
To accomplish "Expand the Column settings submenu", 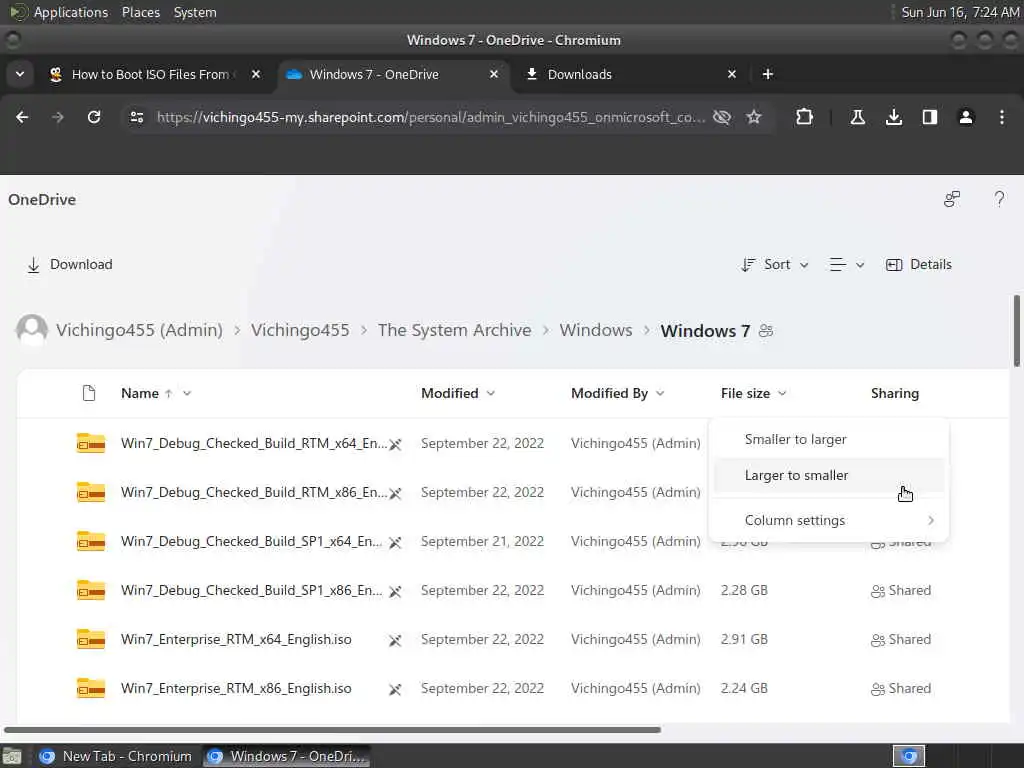I will [829, 520].
